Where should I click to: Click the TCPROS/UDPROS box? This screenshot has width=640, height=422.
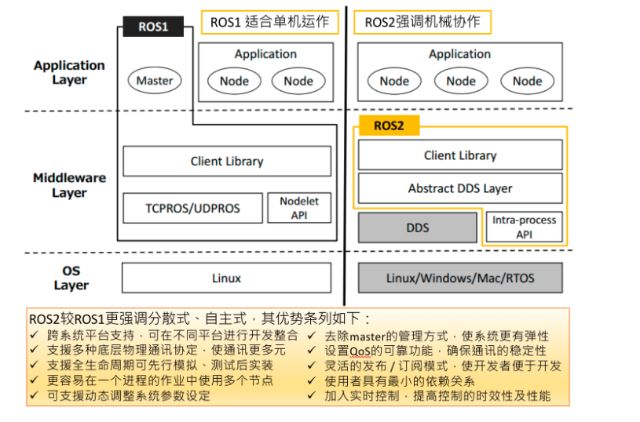coord(190,208)
